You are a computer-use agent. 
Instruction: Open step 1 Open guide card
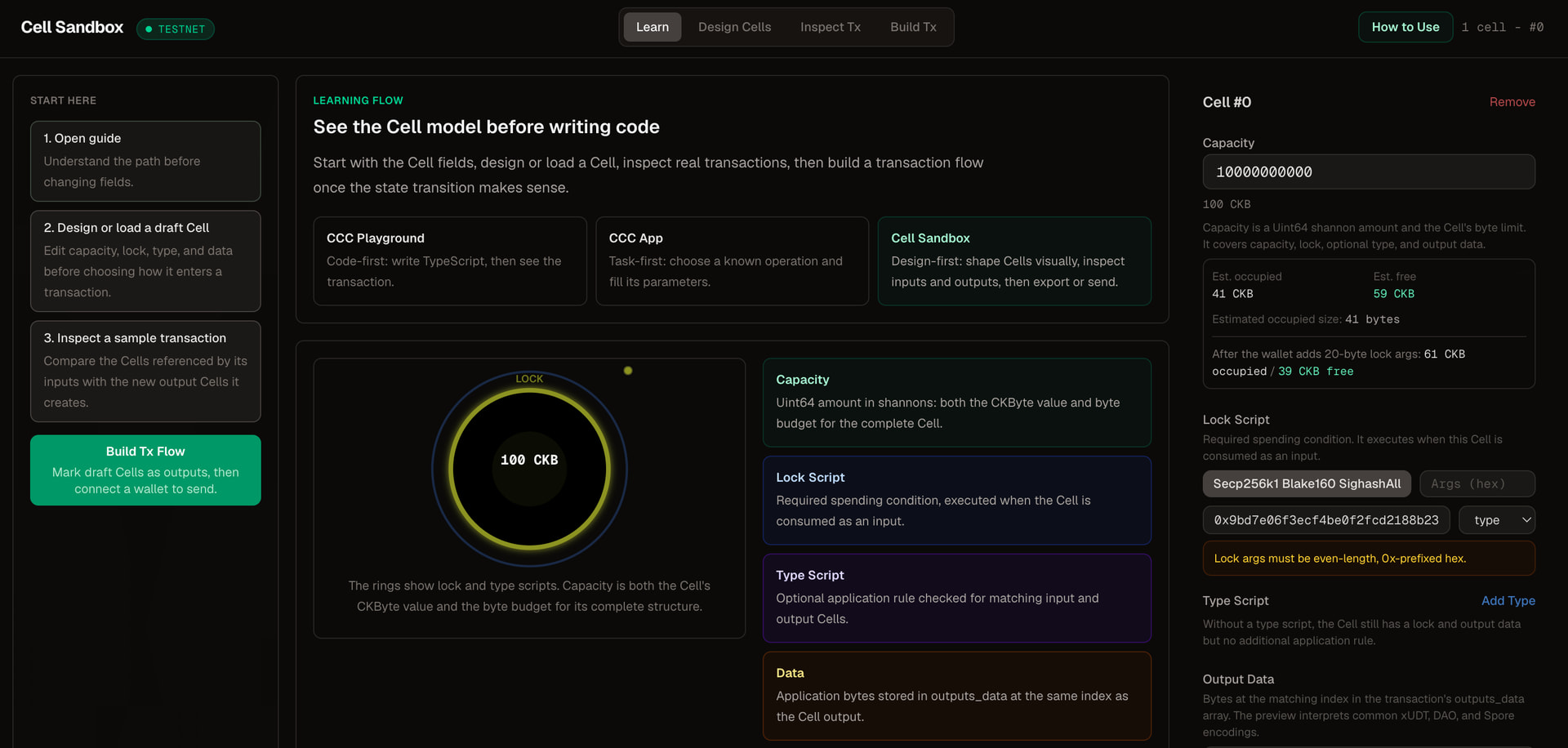point(145,161)
